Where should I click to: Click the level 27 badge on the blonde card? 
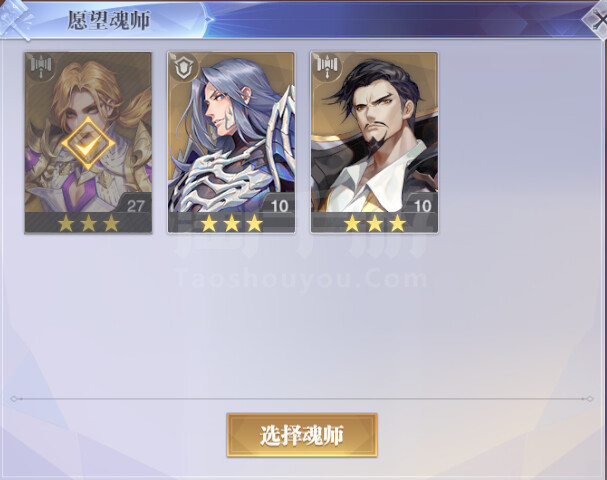click(135, 206)
